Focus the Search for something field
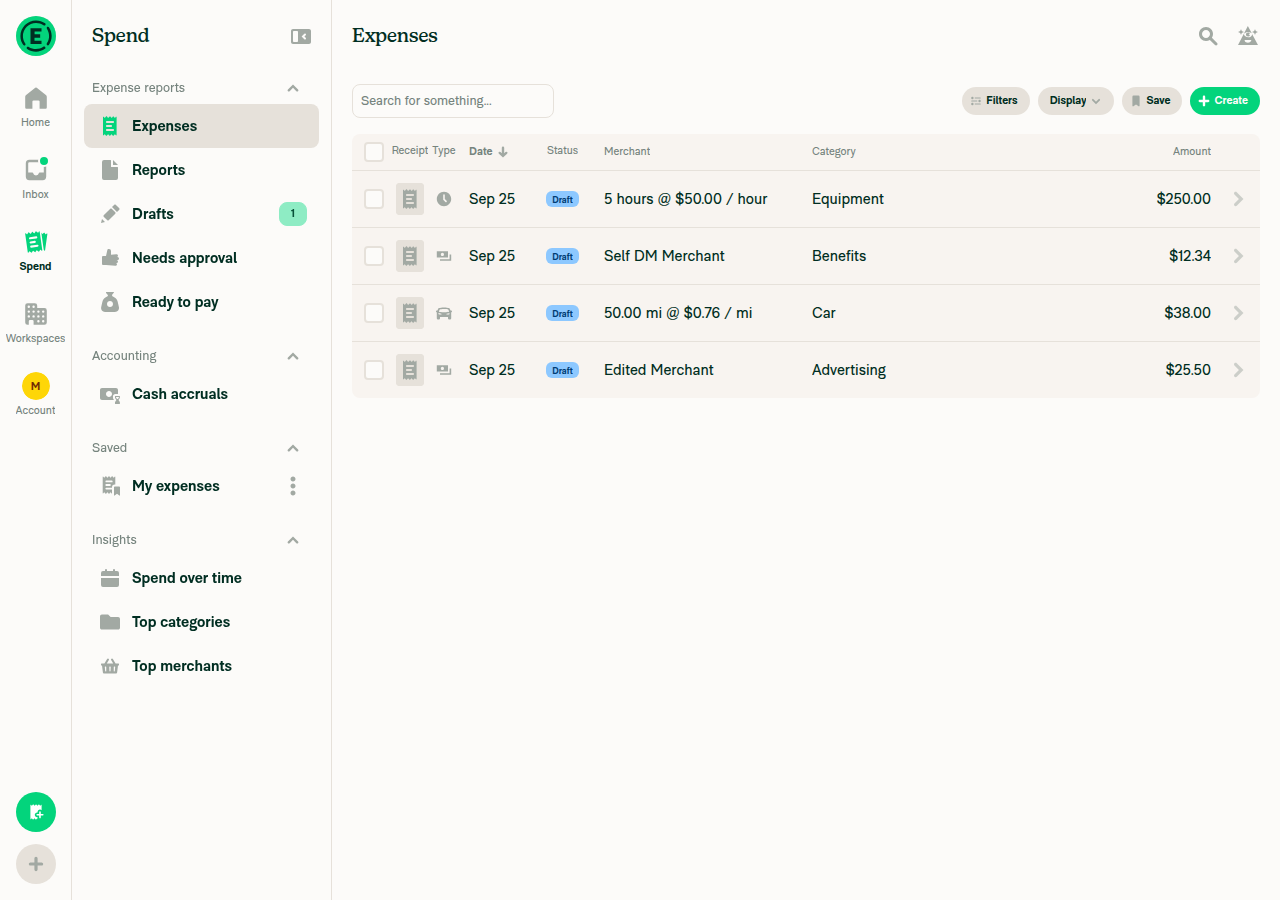The image size is (1280, 900). click(452, 101)
